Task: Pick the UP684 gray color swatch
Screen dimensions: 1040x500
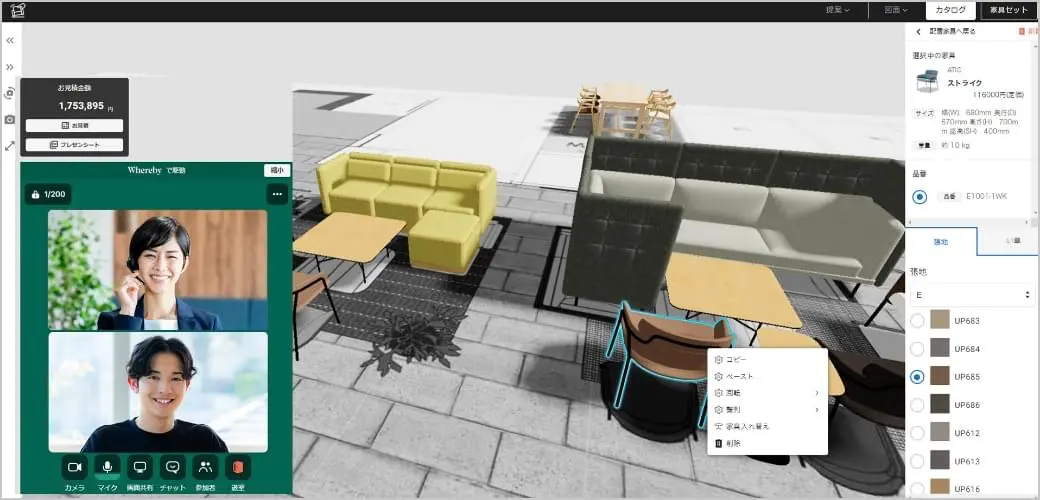Action: [939, 349]
